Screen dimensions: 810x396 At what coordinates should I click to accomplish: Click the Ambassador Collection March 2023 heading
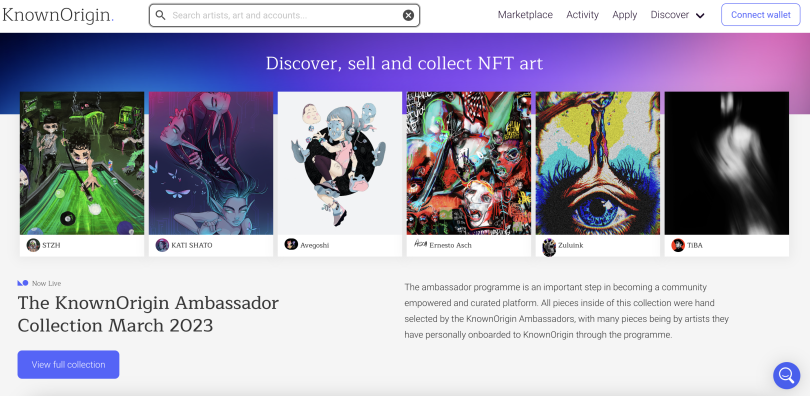[x=148, y=314]
